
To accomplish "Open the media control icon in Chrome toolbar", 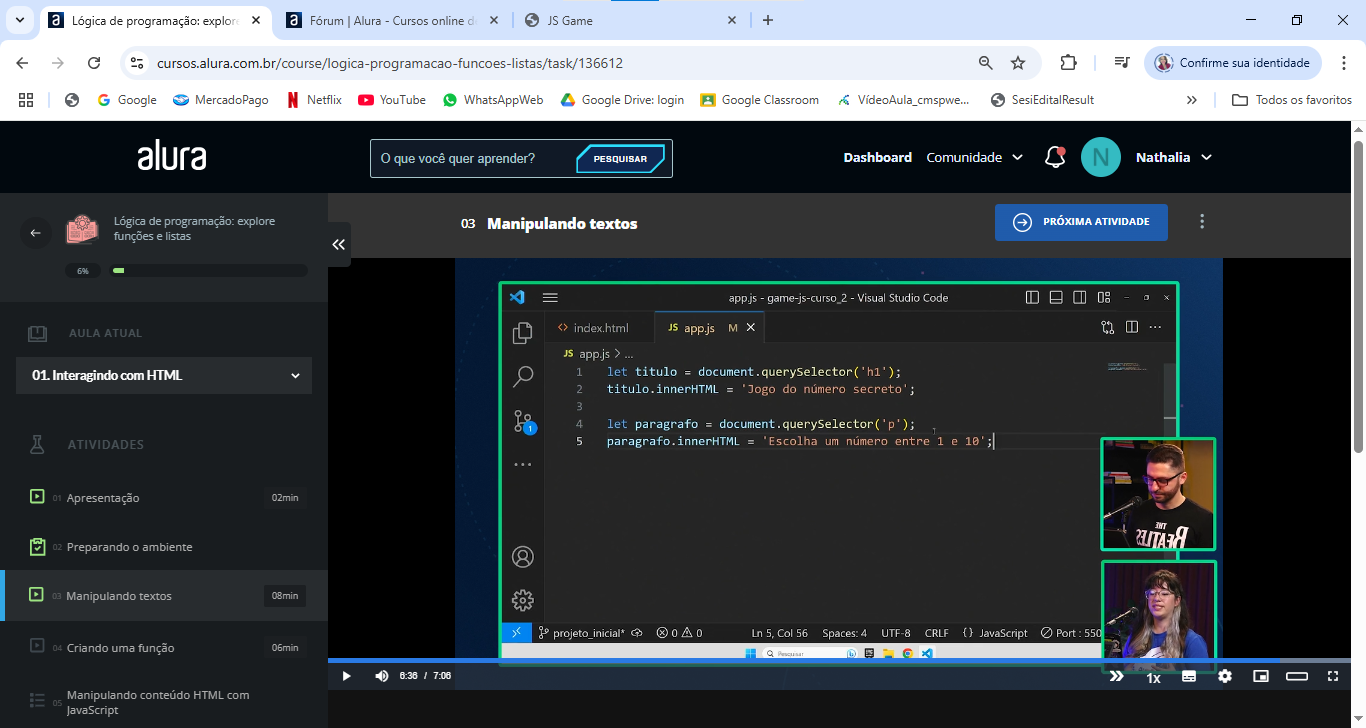I will pos(1122,63).
